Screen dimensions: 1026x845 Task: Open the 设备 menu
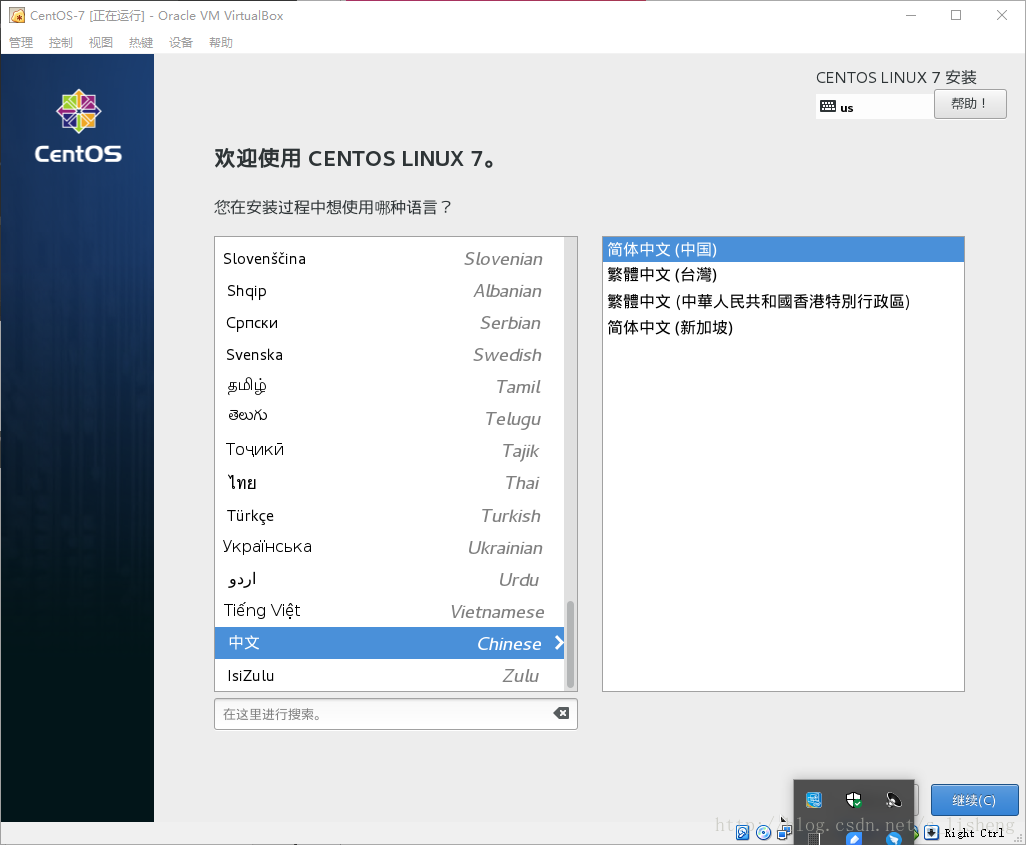pos(181,43)
